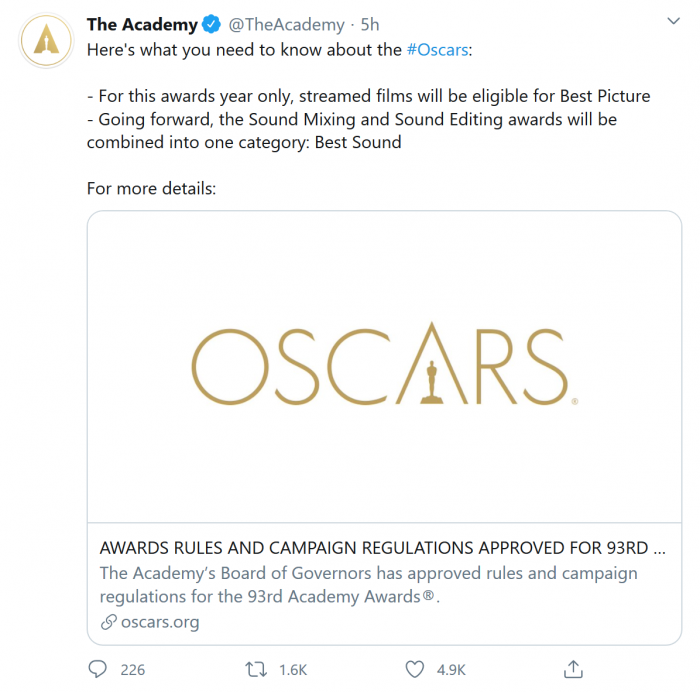Retweet The Academy's post
Screen dimensions: 700x692
256,669
